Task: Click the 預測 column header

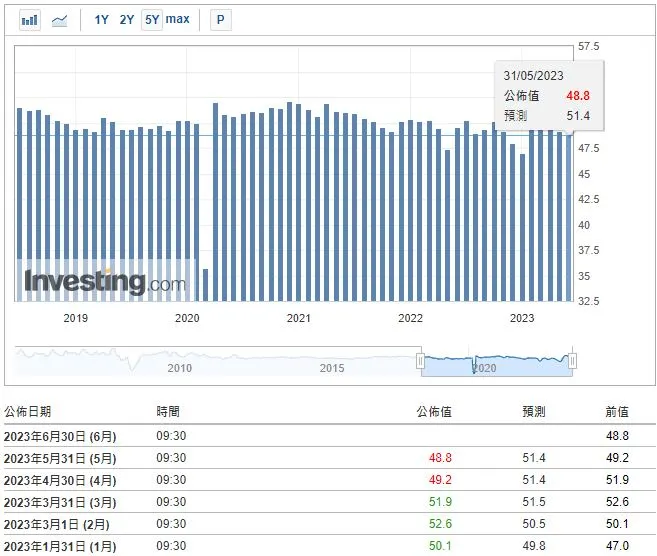Action: click(x=533, y=411)
